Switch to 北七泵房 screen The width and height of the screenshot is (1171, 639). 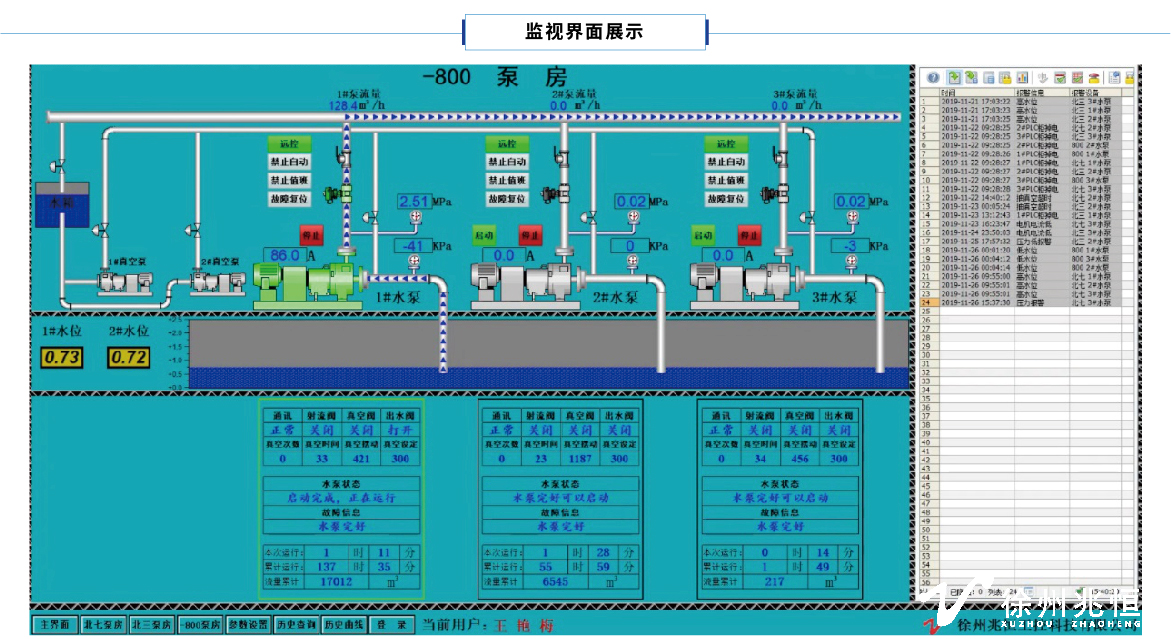pos(103,625)
